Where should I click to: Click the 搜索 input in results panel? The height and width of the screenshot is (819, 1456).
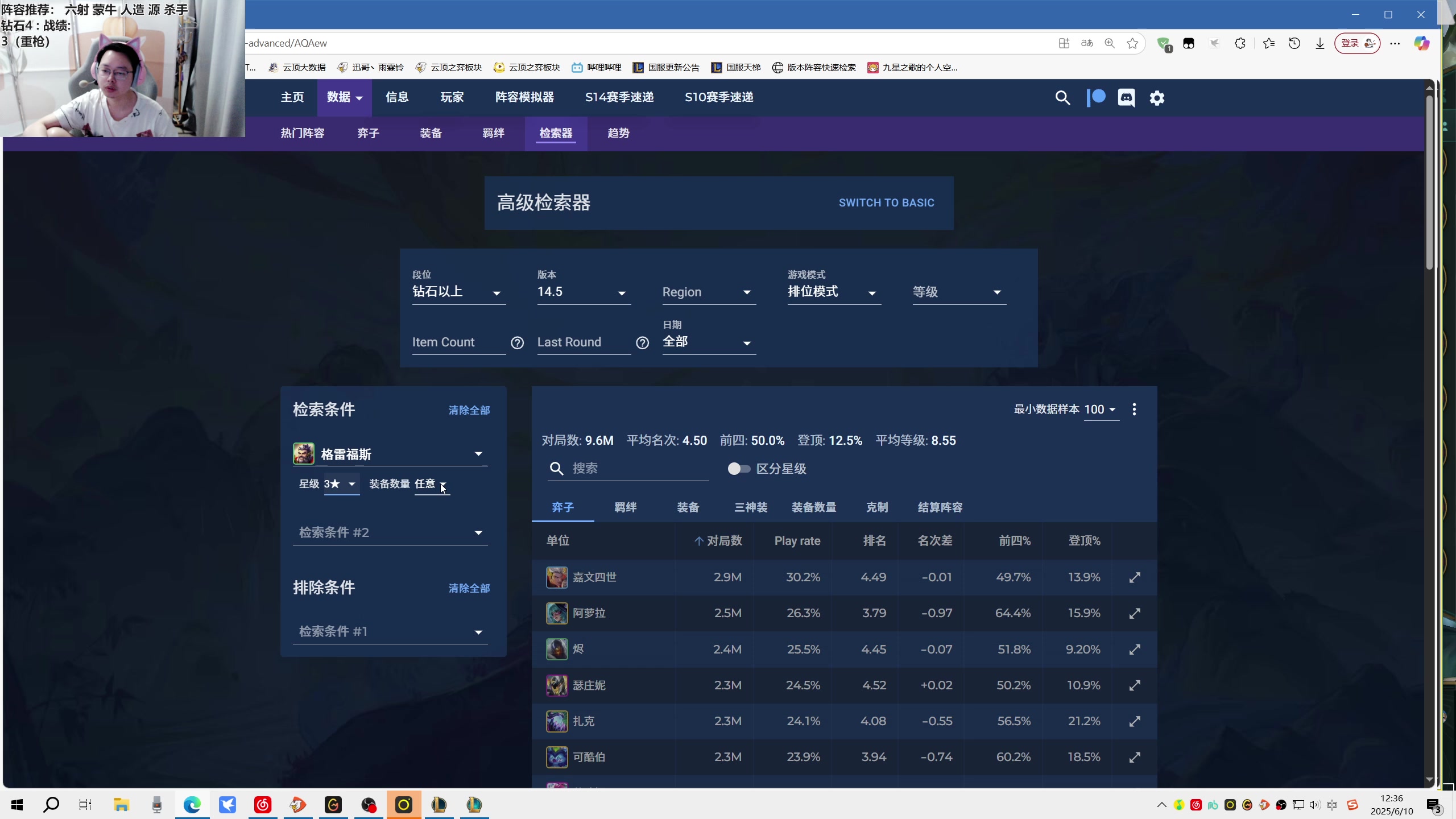(628, 469)
